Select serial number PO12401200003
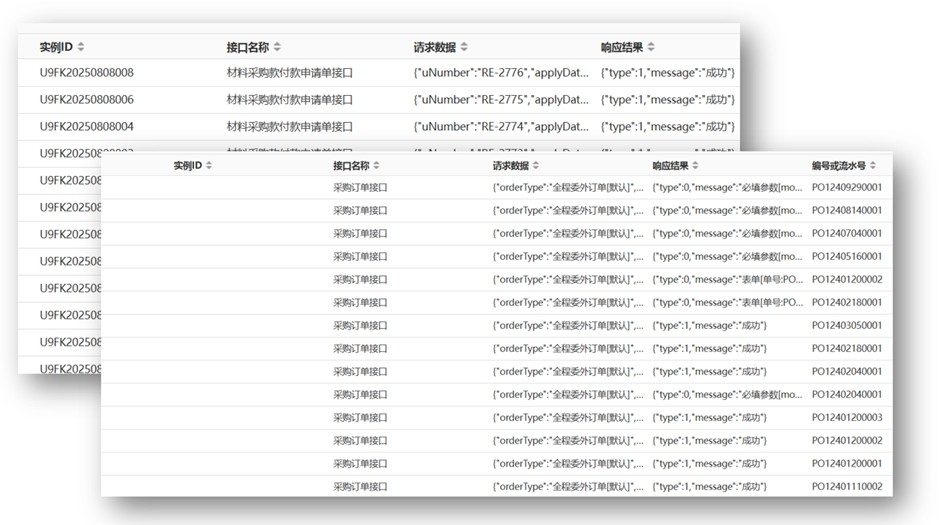 click(847, 418)
